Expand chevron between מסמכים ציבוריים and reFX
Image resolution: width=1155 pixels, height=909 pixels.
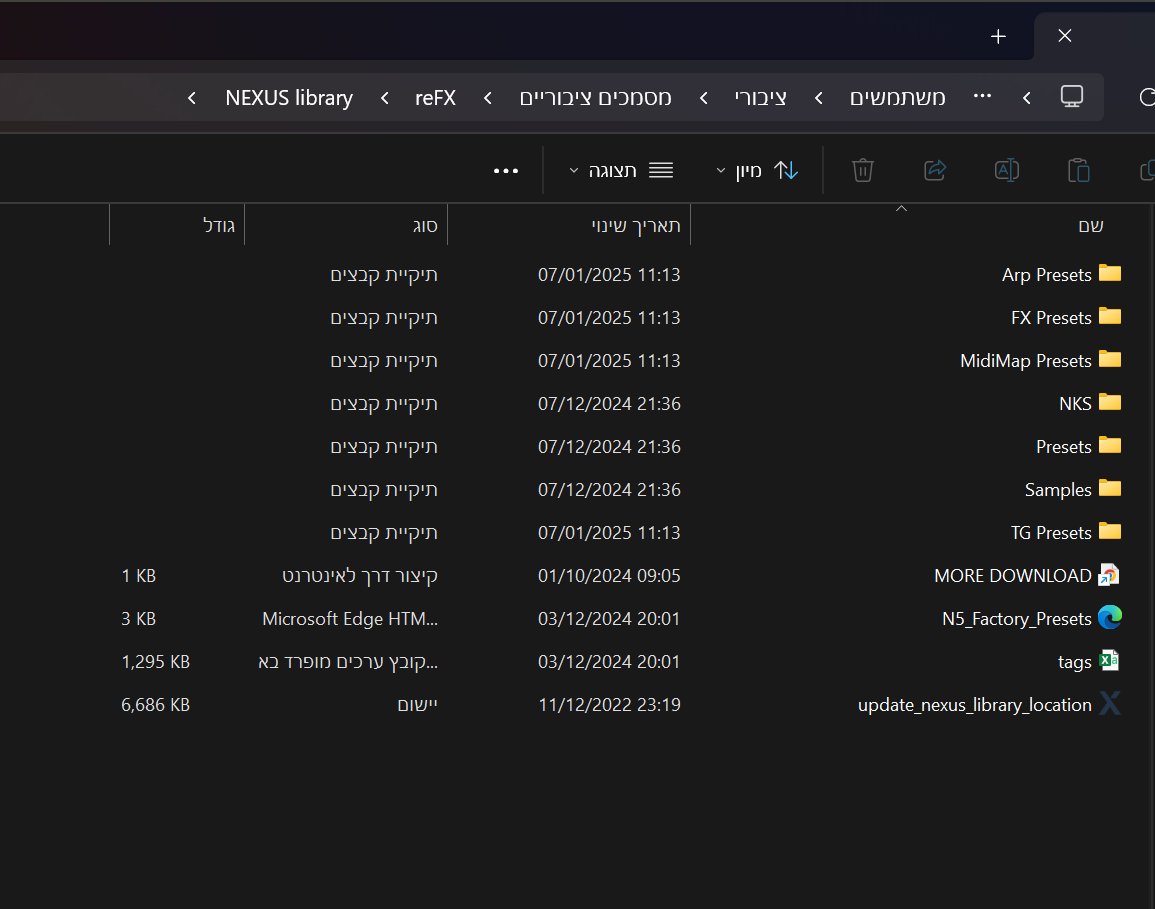pyautogui.click(x=488, y=98)
